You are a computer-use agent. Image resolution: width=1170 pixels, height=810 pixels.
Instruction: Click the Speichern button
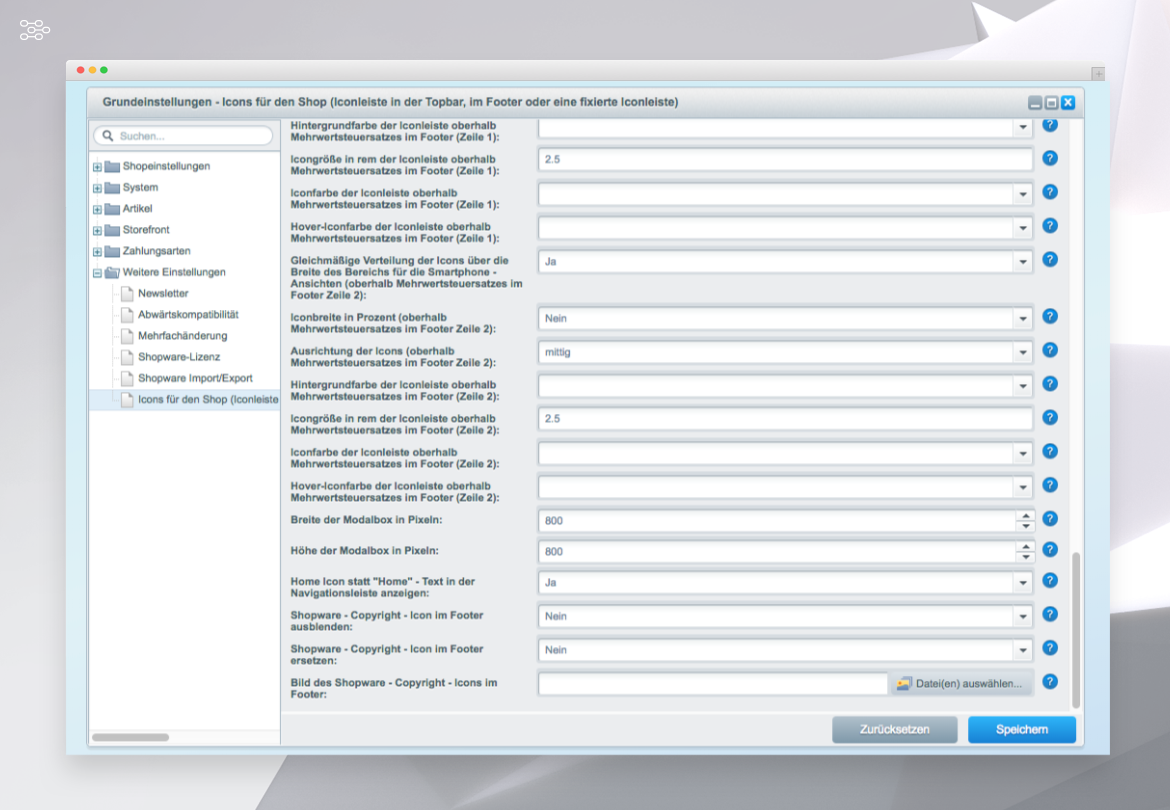point(1022,729)
